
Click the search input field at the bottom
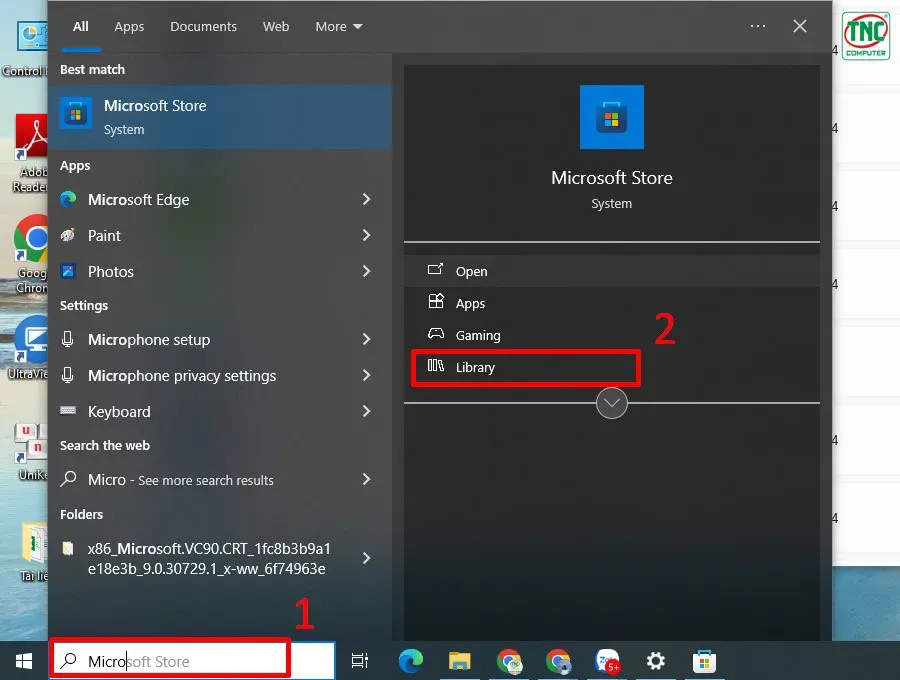pos(170,659)
